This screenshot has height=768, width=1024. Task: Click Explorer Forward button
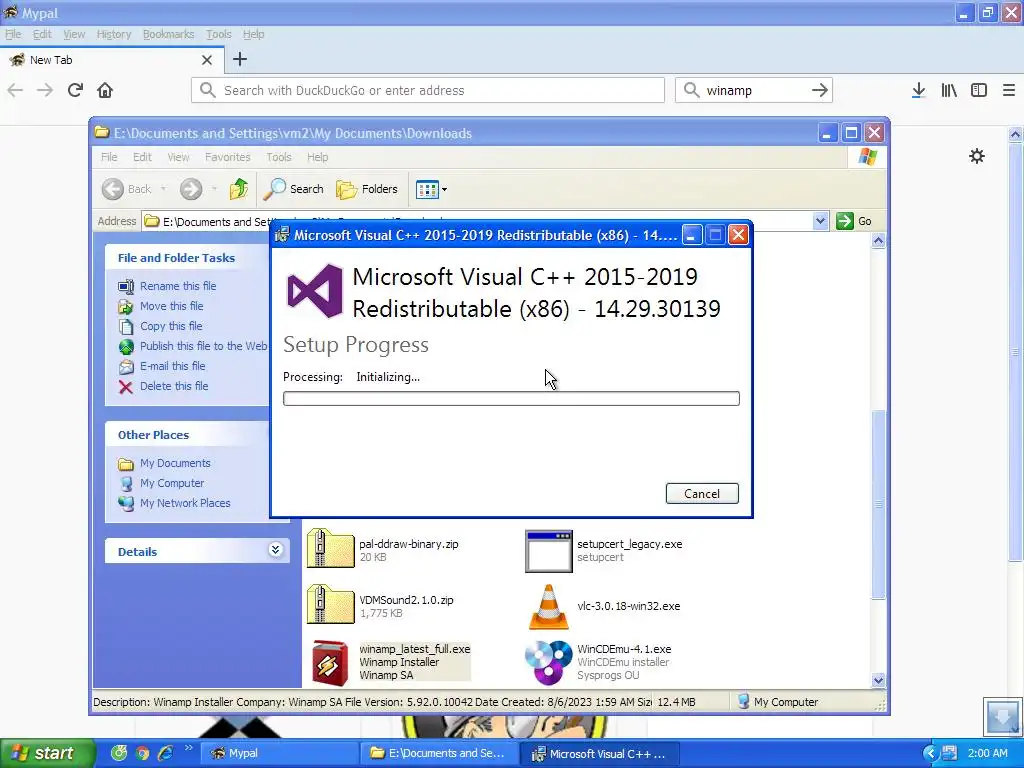[191, 189]
